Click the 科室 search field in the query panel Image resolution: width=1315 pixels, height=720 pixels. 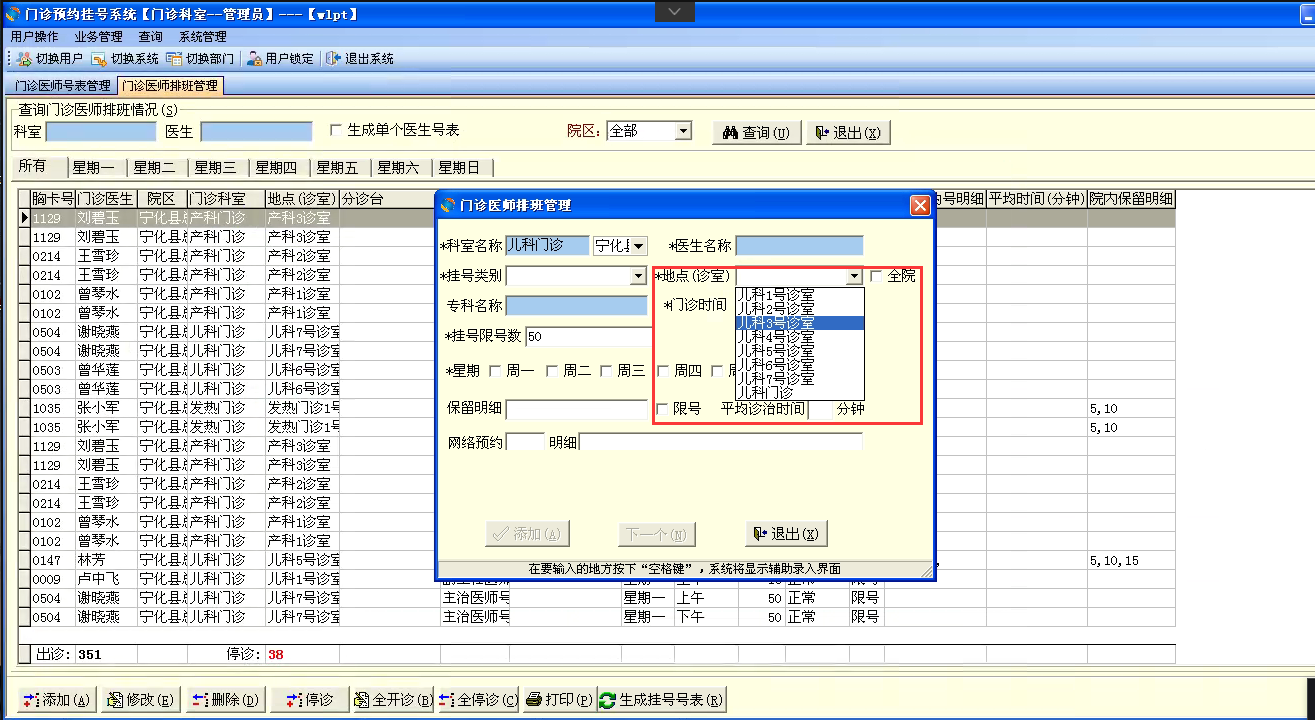pos(101,131)
